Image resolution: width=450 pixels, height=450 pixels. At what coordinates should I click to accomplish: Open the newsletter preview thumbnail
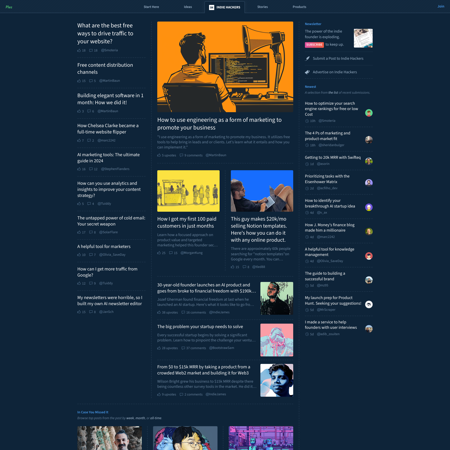pyautogui.click(x=363, y=38)
